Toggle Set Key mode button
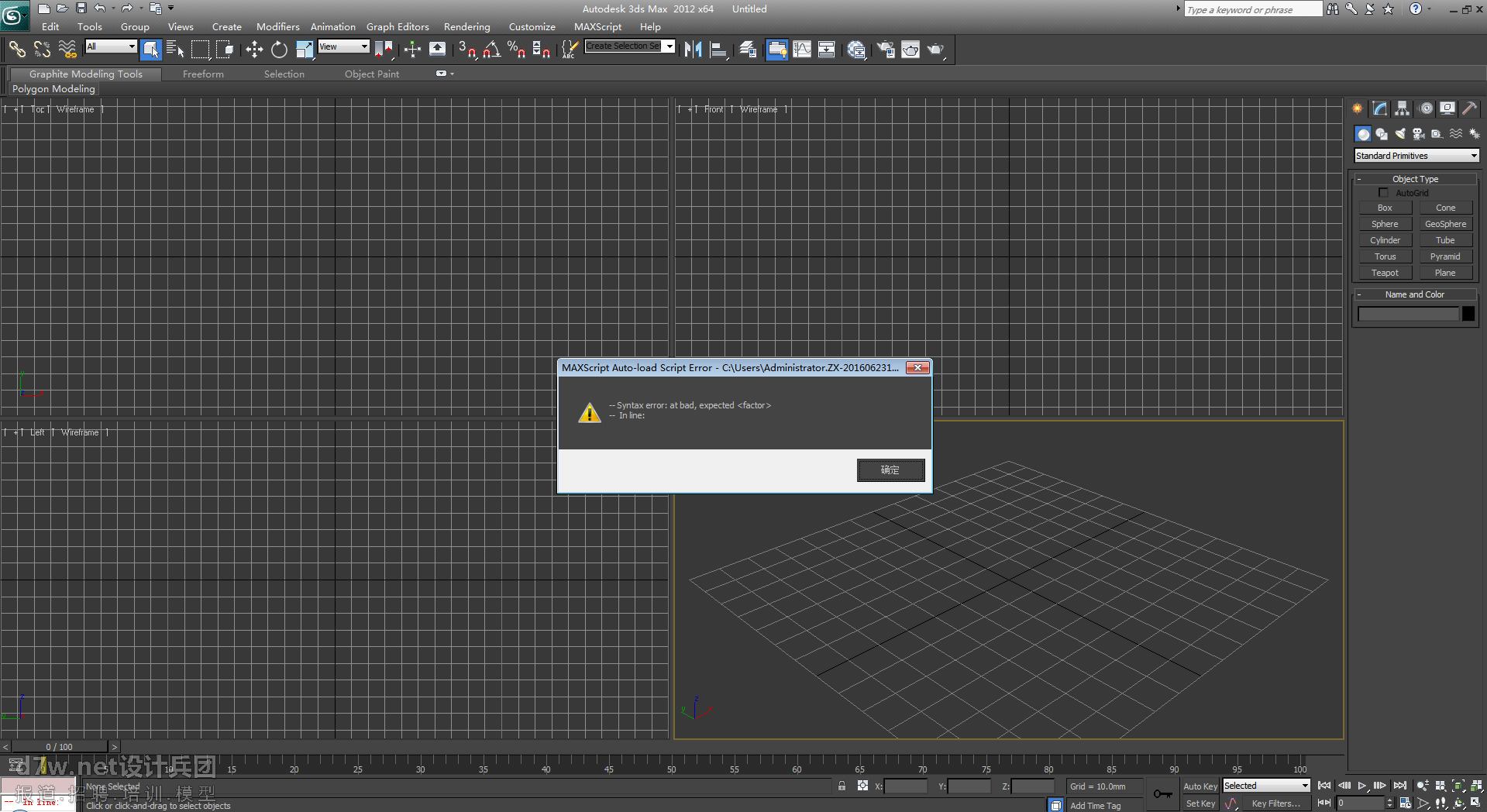This screenshot has height=812, width=1487. pos(1200,803)
